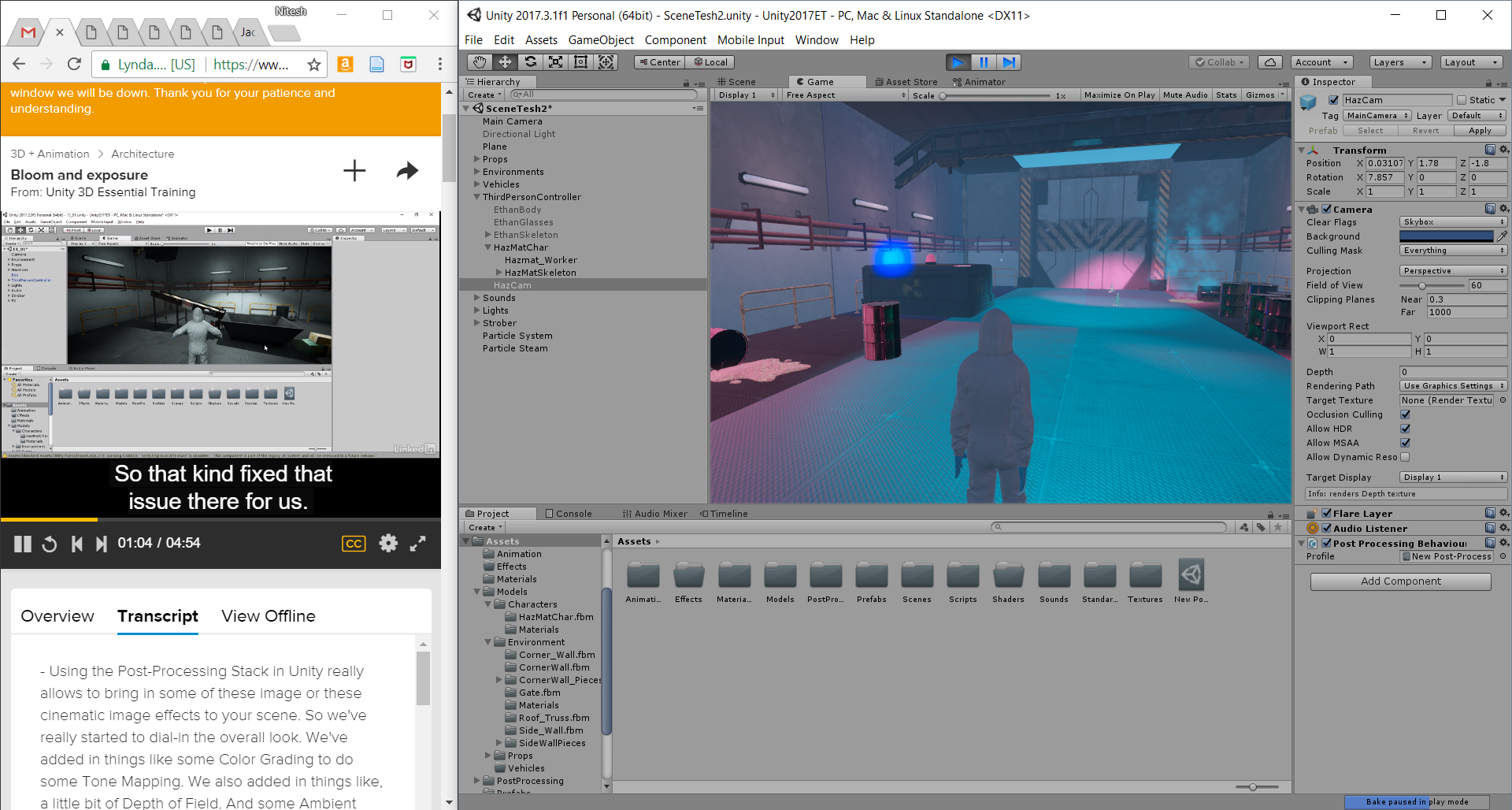This screenshot has height=810, width=1512.
Task: Click the share arrow icon for course
Action: pos(407,170)
